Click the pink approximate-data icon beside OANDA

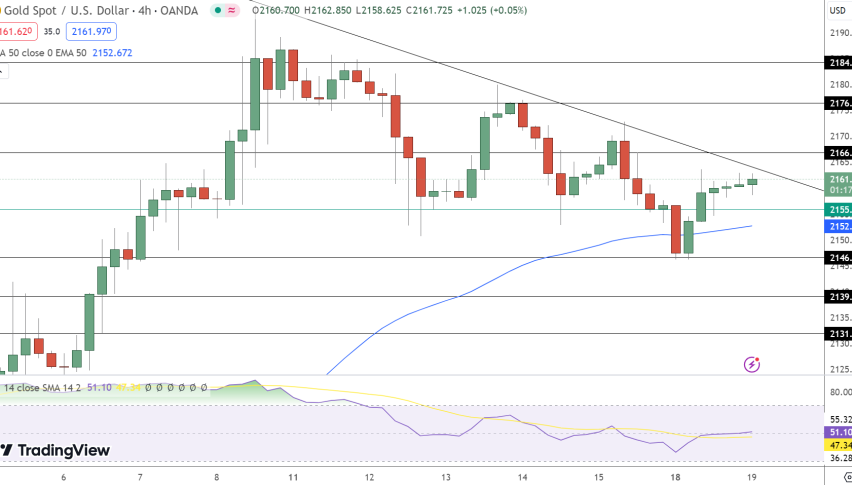point(233,10)
